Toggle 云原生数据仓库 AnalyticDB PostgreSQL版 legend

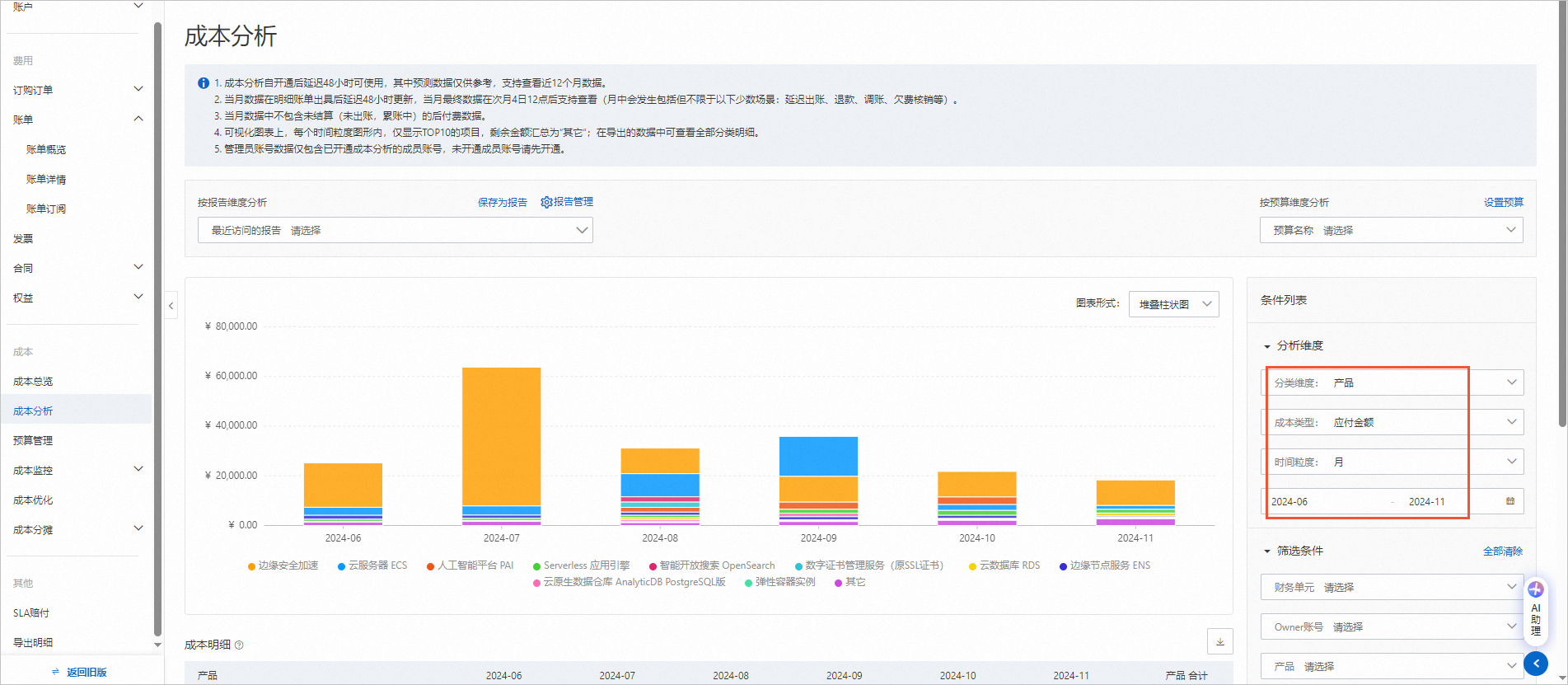630,582
